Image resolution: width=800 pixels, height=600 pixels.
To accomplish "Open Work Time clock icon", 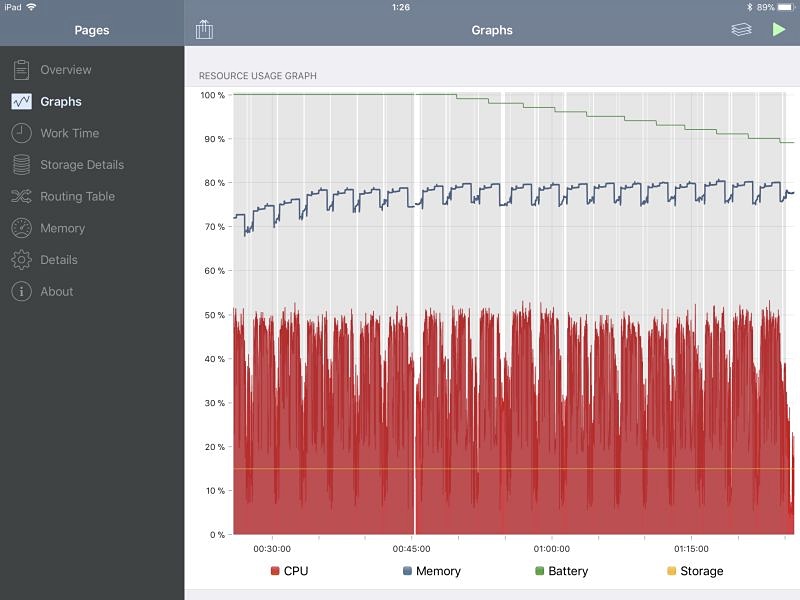I will tap(21, 133).
